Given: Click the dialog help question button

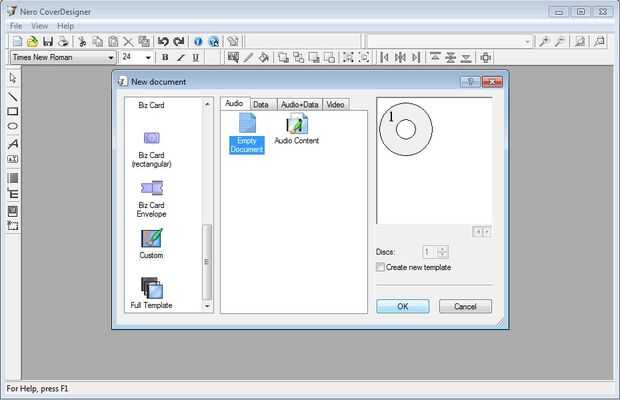Looking at the screenshot, I should click(471, 82).
